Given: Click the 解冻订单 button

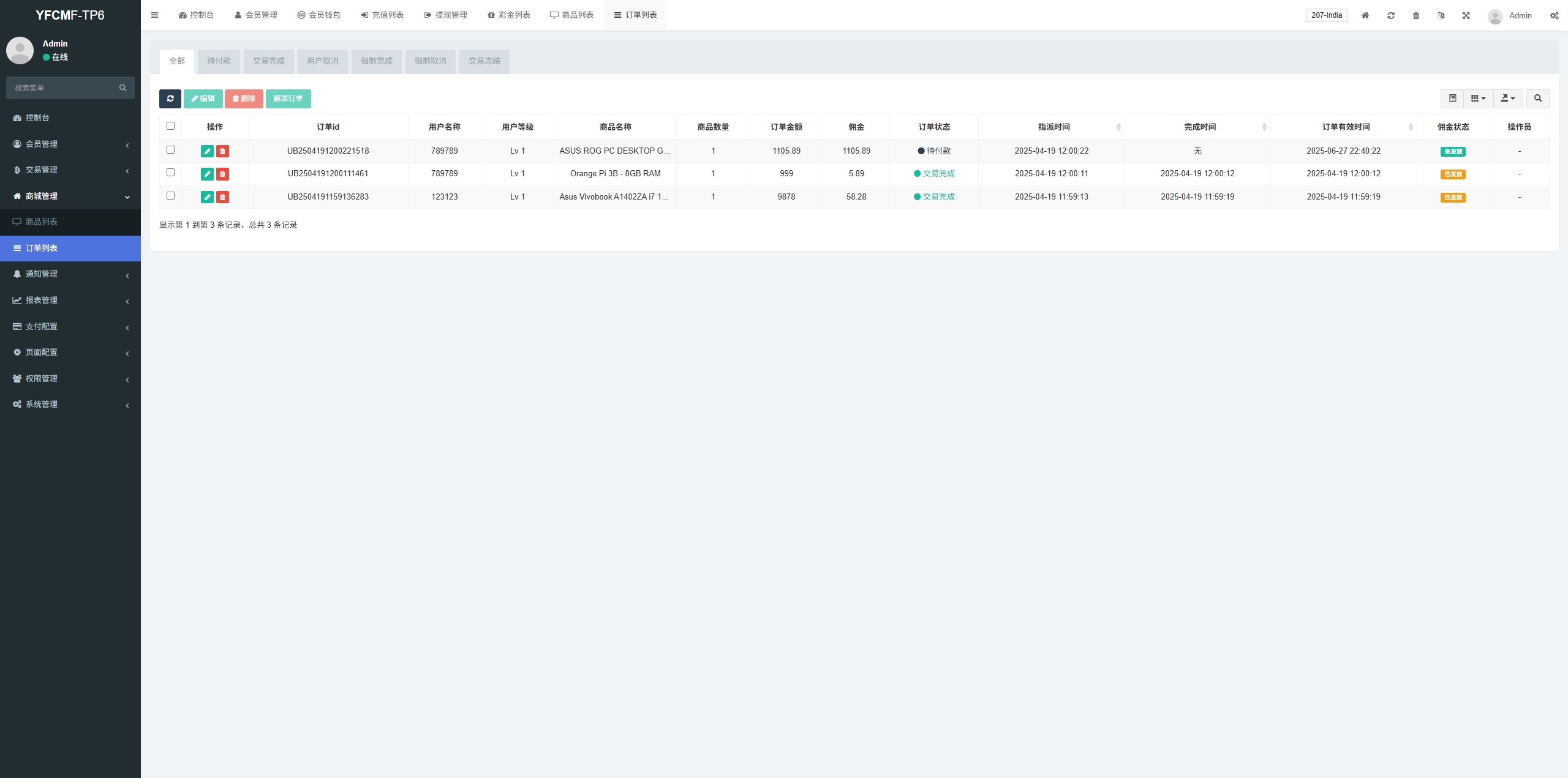Looking at the screenshot, I should coord(288,99).
